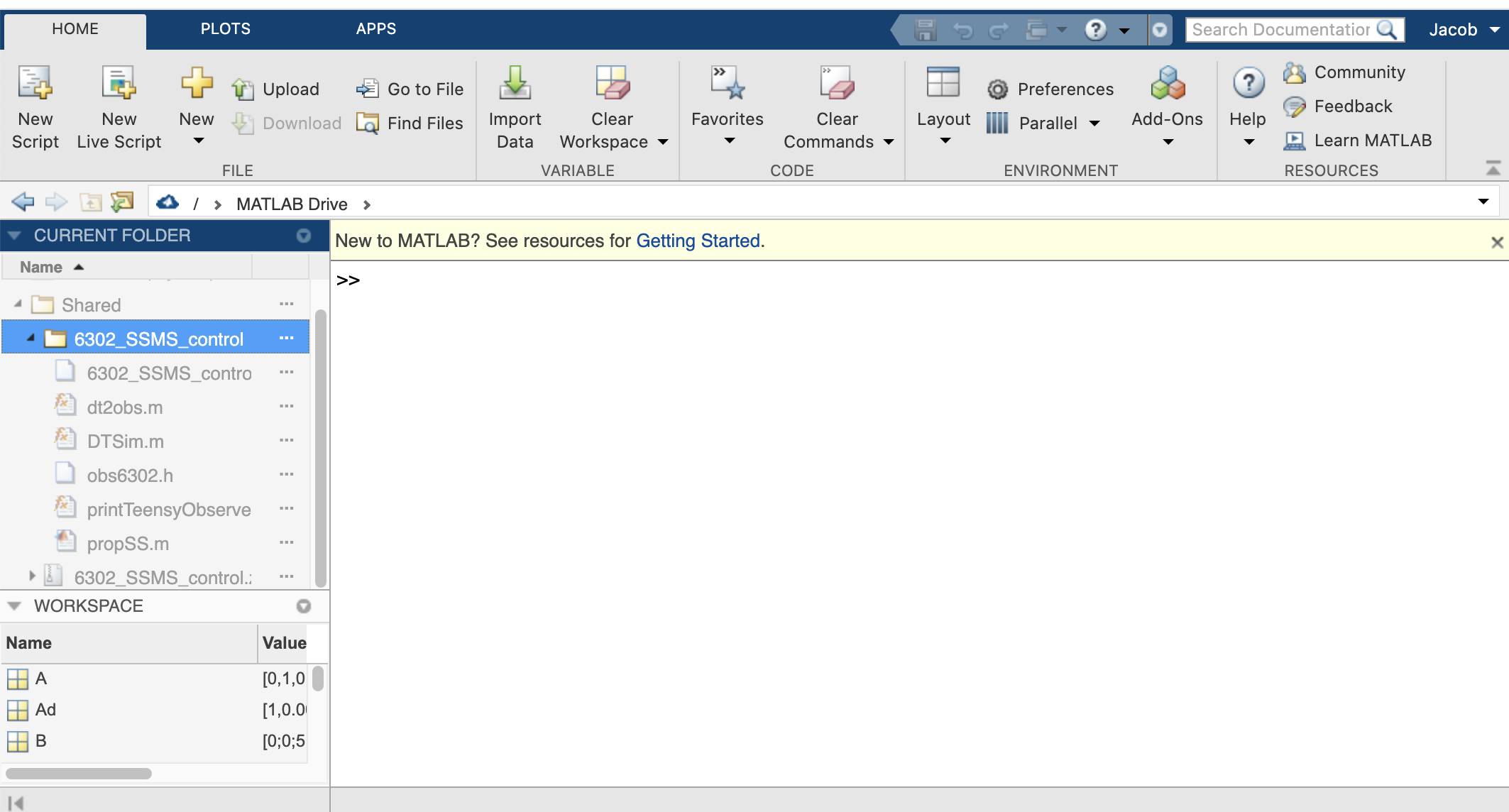Create a New Live Script
The image size is (1509, 812).
pyautogui.click(x=119, y=107)
